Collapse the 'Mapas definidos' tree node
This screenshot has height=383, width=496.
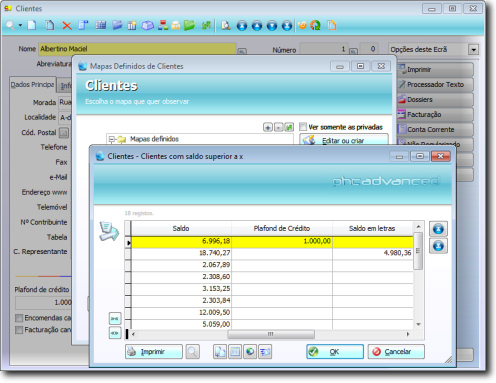[x=112, y=139]
